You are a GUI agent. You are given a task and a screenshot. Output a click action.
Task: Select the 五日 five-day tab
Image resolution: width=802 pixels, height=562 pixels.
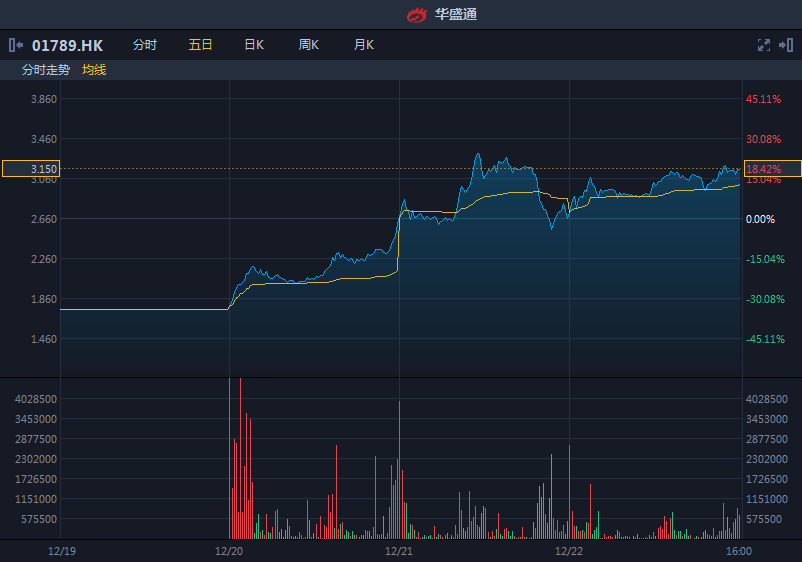[x=200, y=45]
